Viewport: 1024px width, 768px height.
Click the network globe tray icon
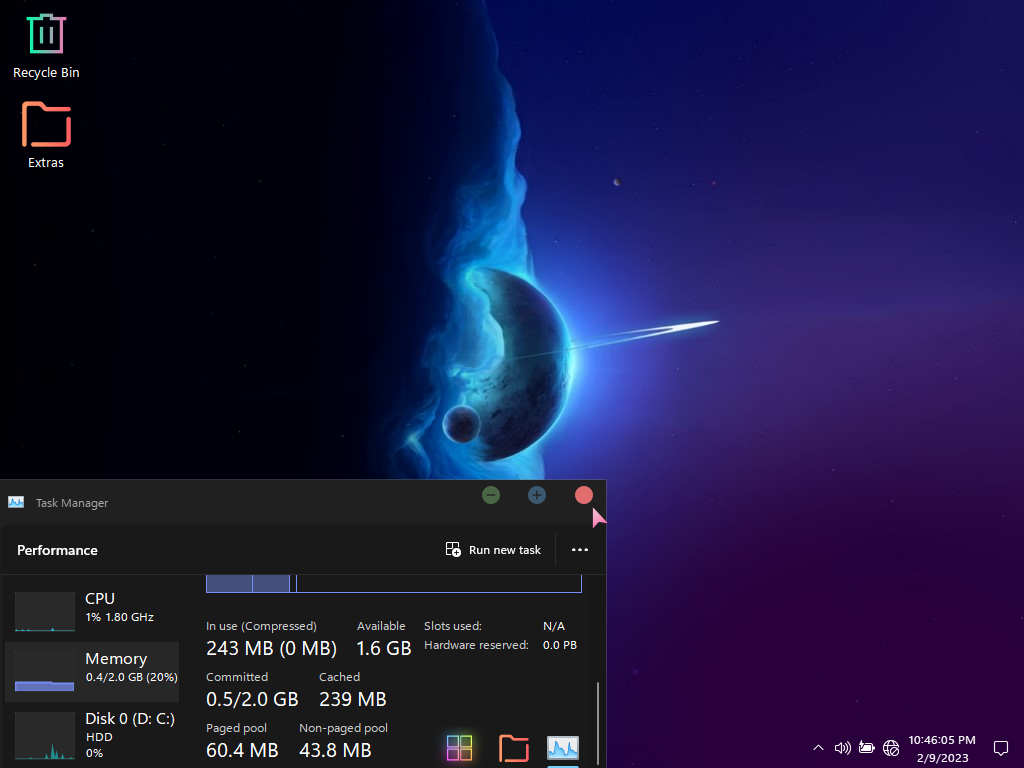point(891,748)
